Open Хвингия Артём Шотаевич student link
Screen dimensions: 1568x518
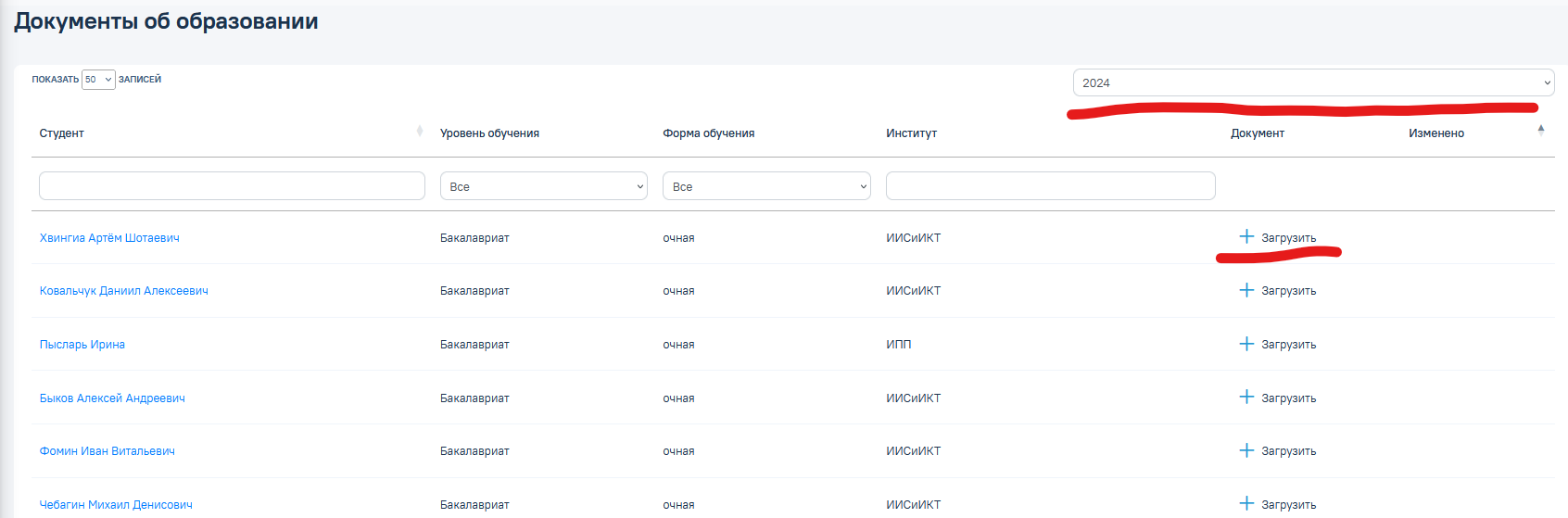coord(109,238)
